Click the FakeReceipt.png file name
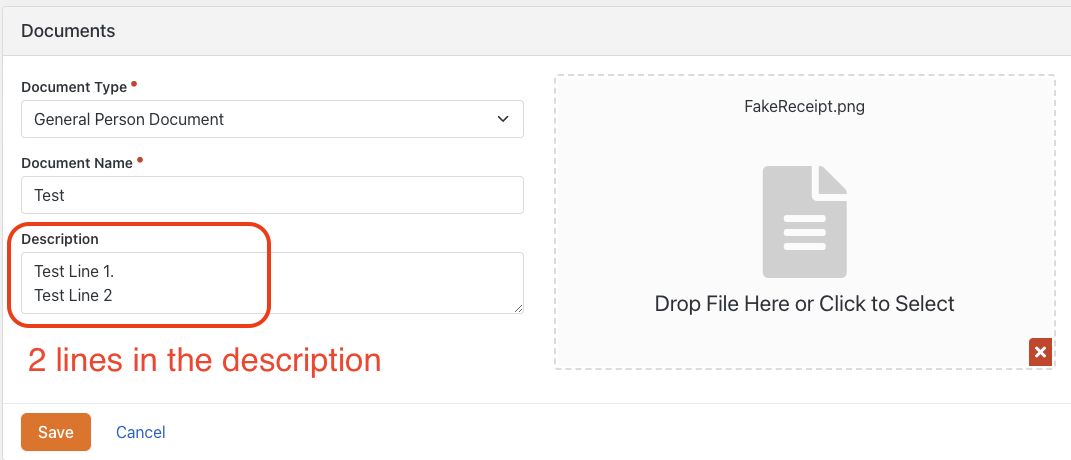Viewport: 1071px width, 460px height. tap(805, 107)
